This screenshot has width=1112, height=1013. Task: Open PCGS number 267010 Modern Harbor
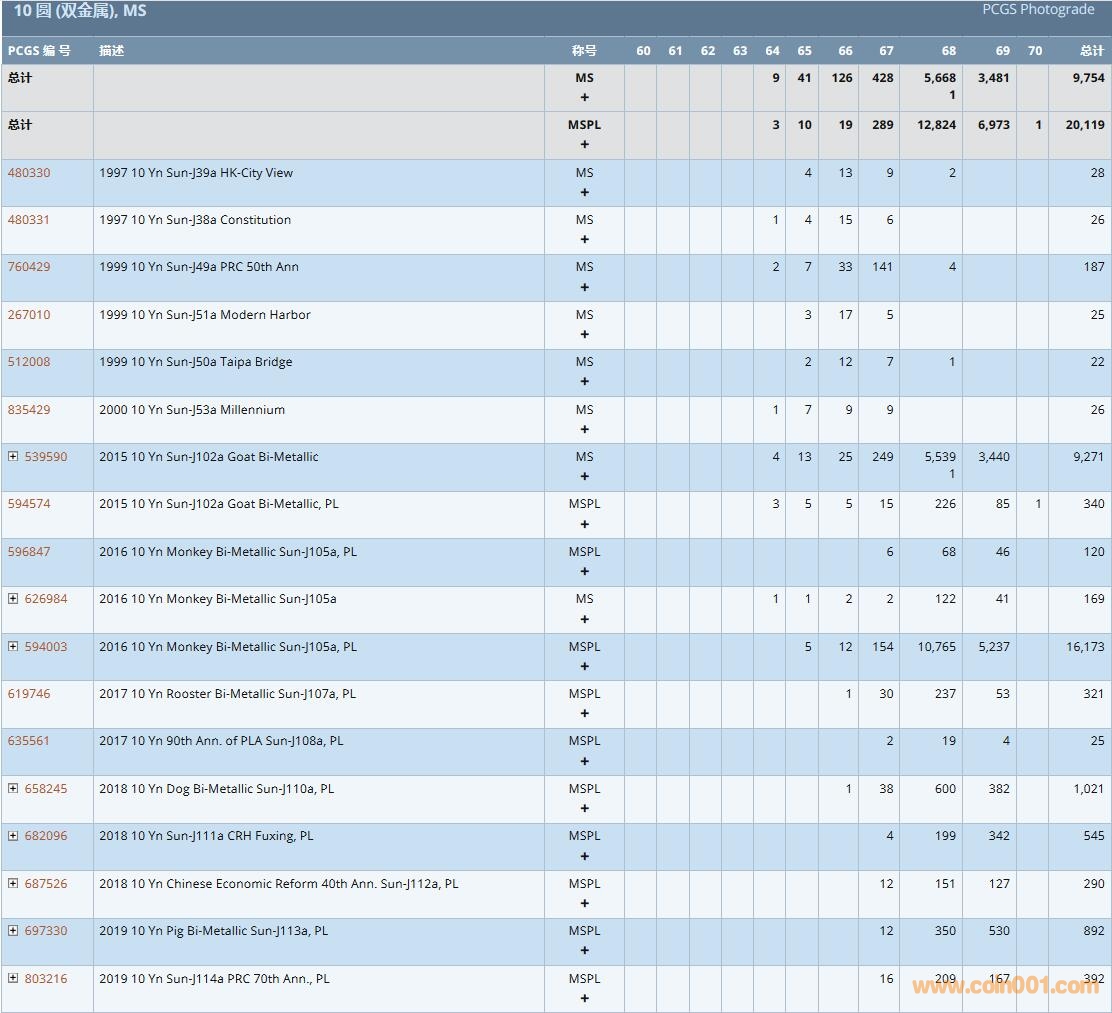click(x=29, y=314)
